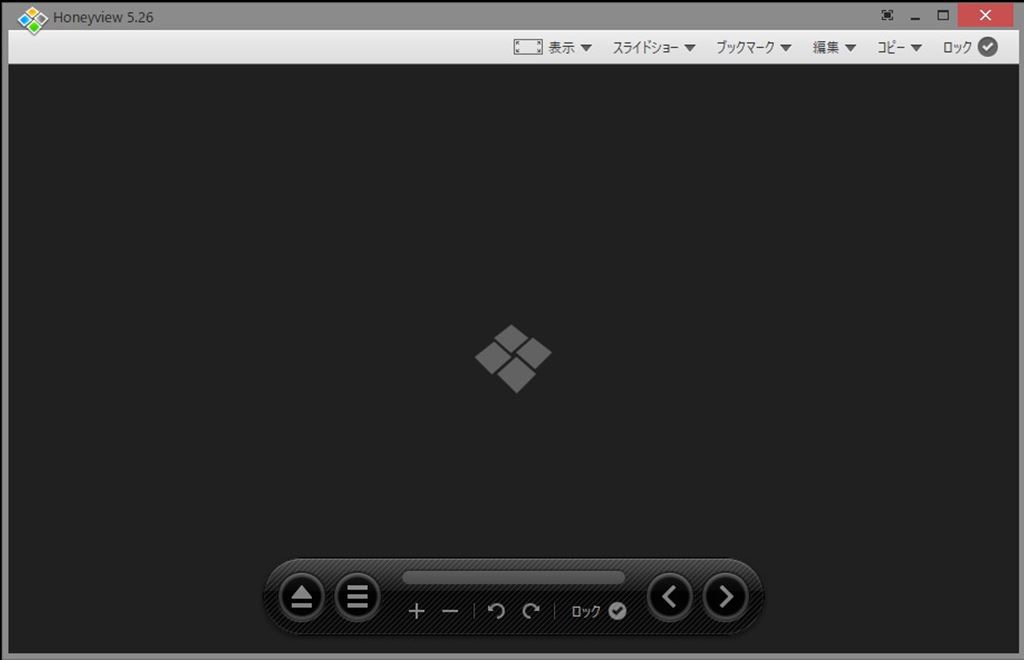Rotate image counterclockwise
This screenshot has width=1024, height=660.
point(496,611)
